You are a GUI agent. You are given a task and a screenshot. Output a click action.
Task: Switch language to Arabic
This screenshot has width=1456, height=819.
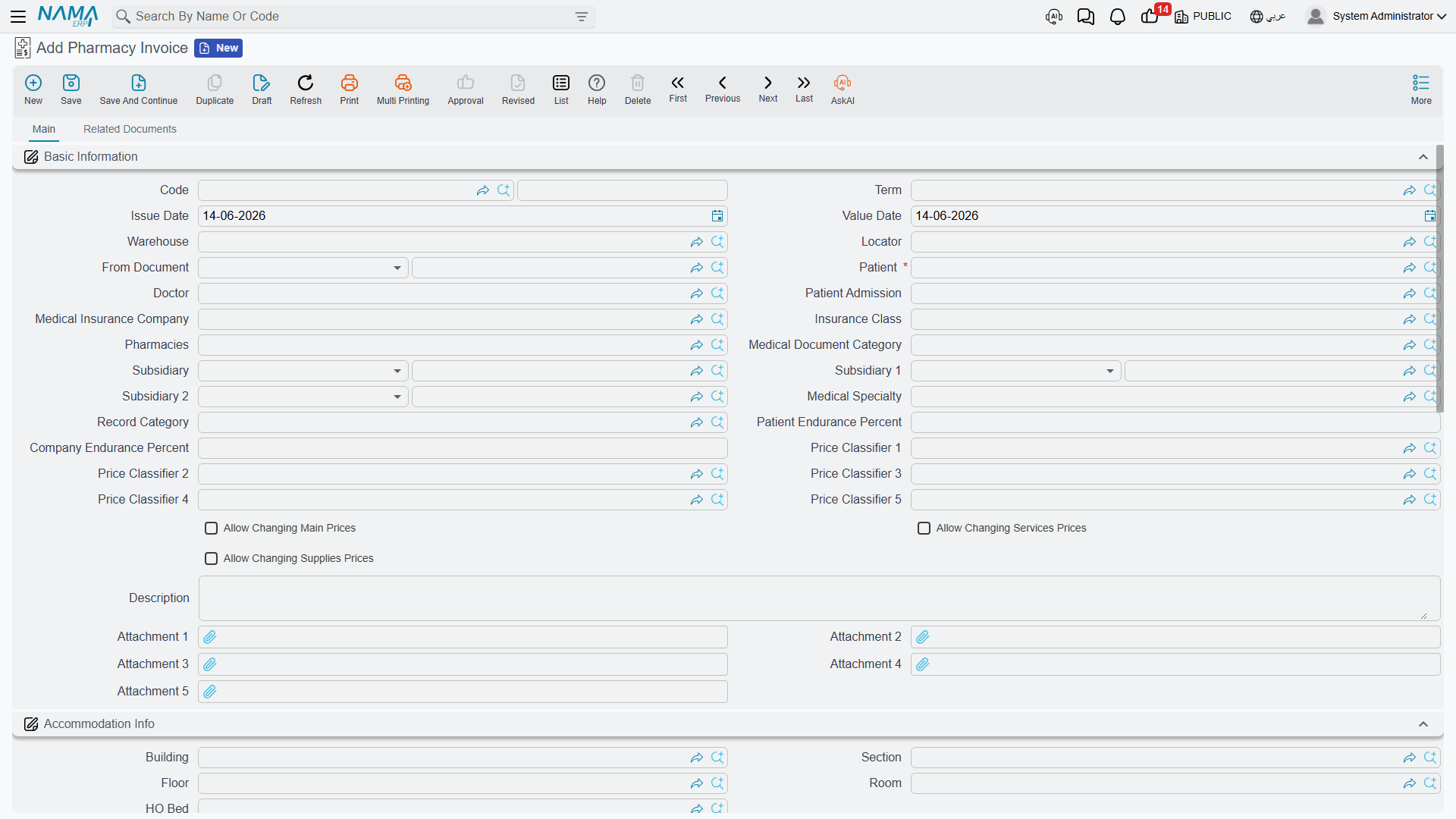(x=1268, y=16)
